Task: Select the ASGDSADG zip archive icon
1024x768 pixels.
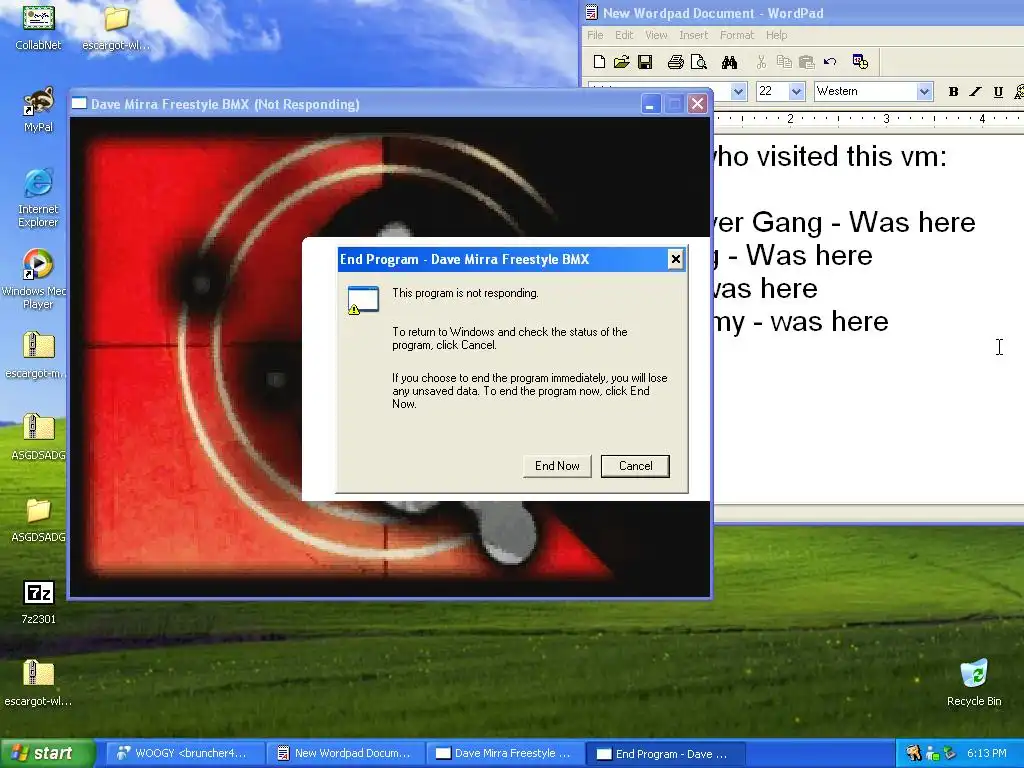Action: pos(39,437)
